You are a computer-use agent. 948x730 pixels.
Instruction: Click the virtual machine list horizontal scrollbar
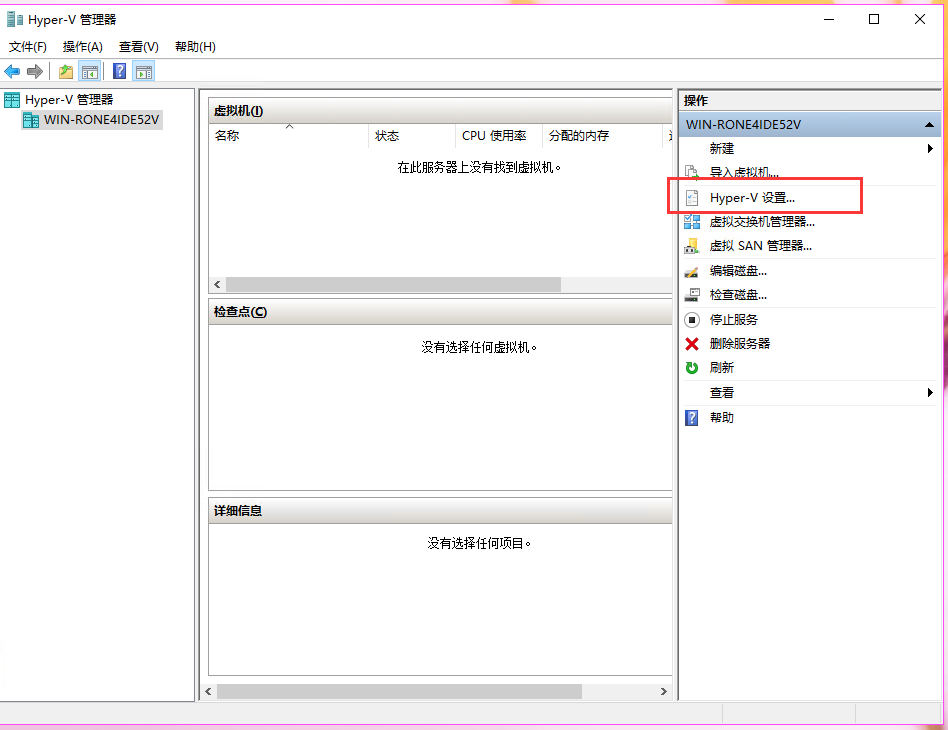click(x=394, y=284)
